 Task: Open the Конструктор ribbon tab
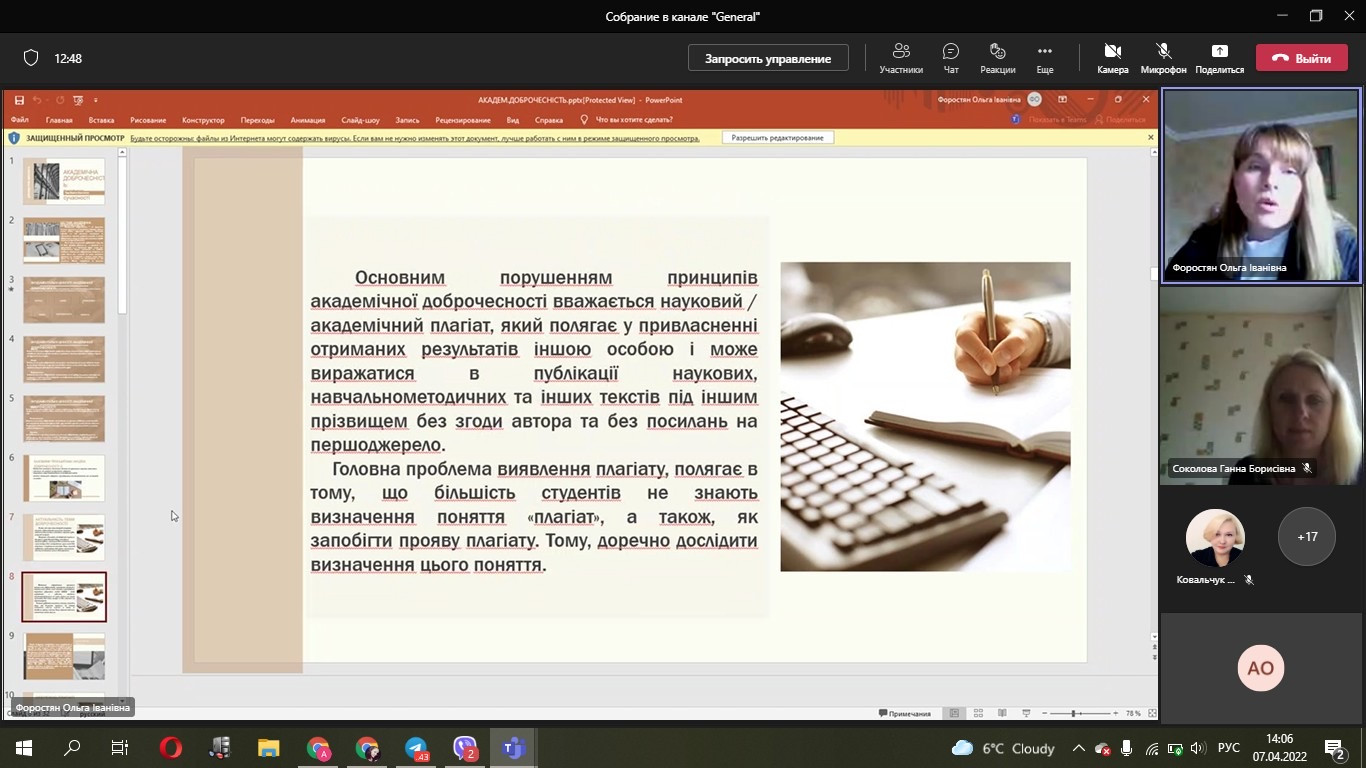(x=204, y=120)
